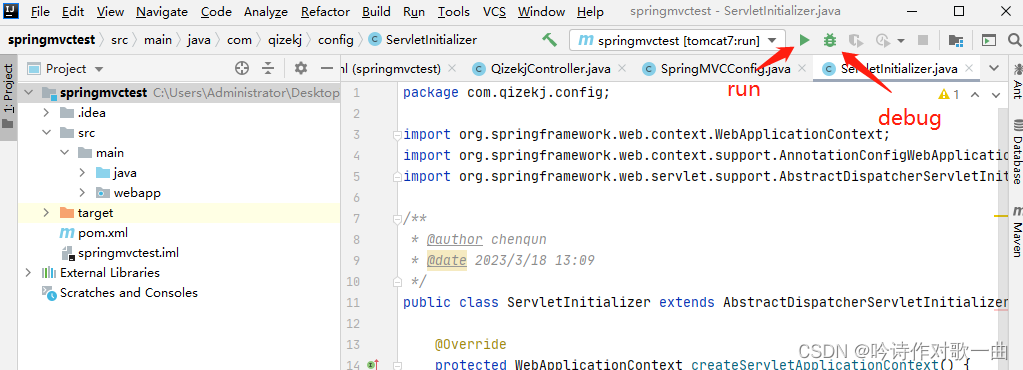
Task: Click ServletInitializer breadcrumb in navigation bar
Action: coord(423,40)
